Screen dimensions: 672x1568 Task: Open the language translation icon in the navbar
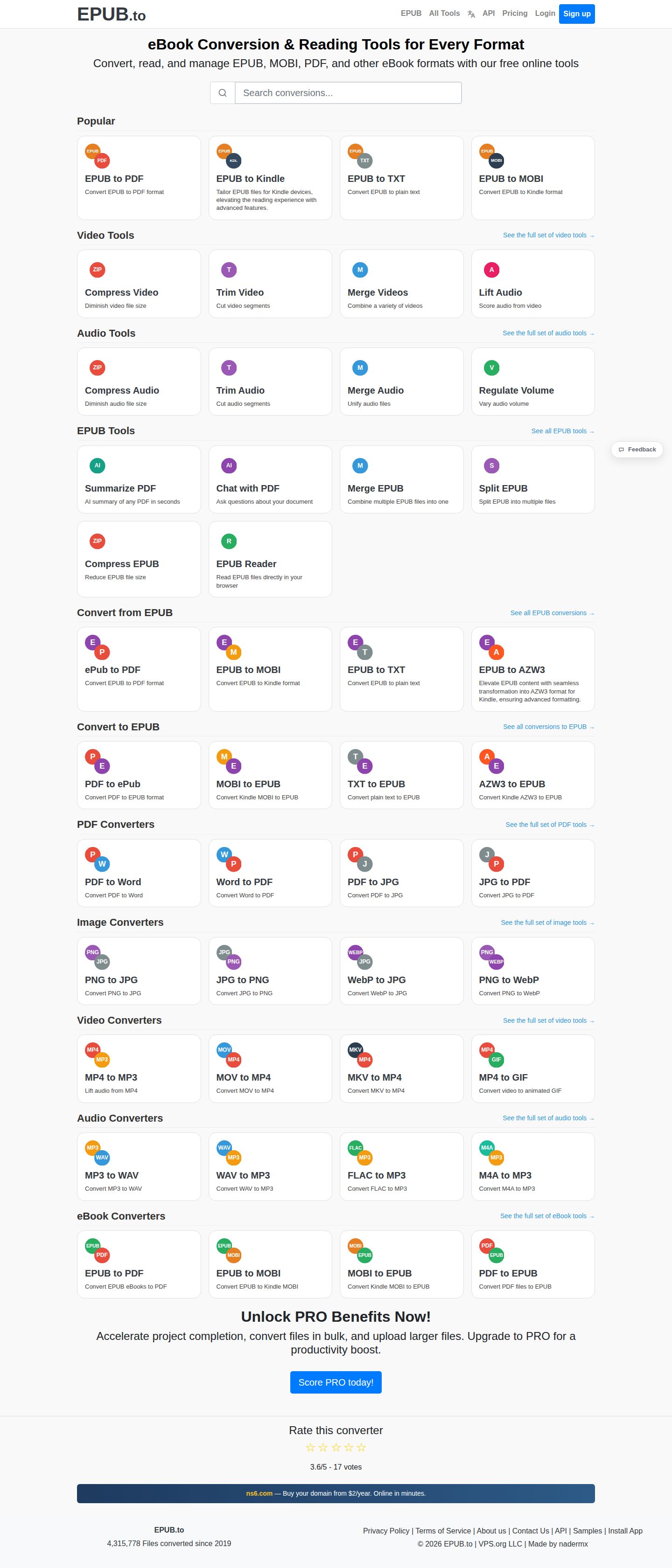(x=471, y=14)
